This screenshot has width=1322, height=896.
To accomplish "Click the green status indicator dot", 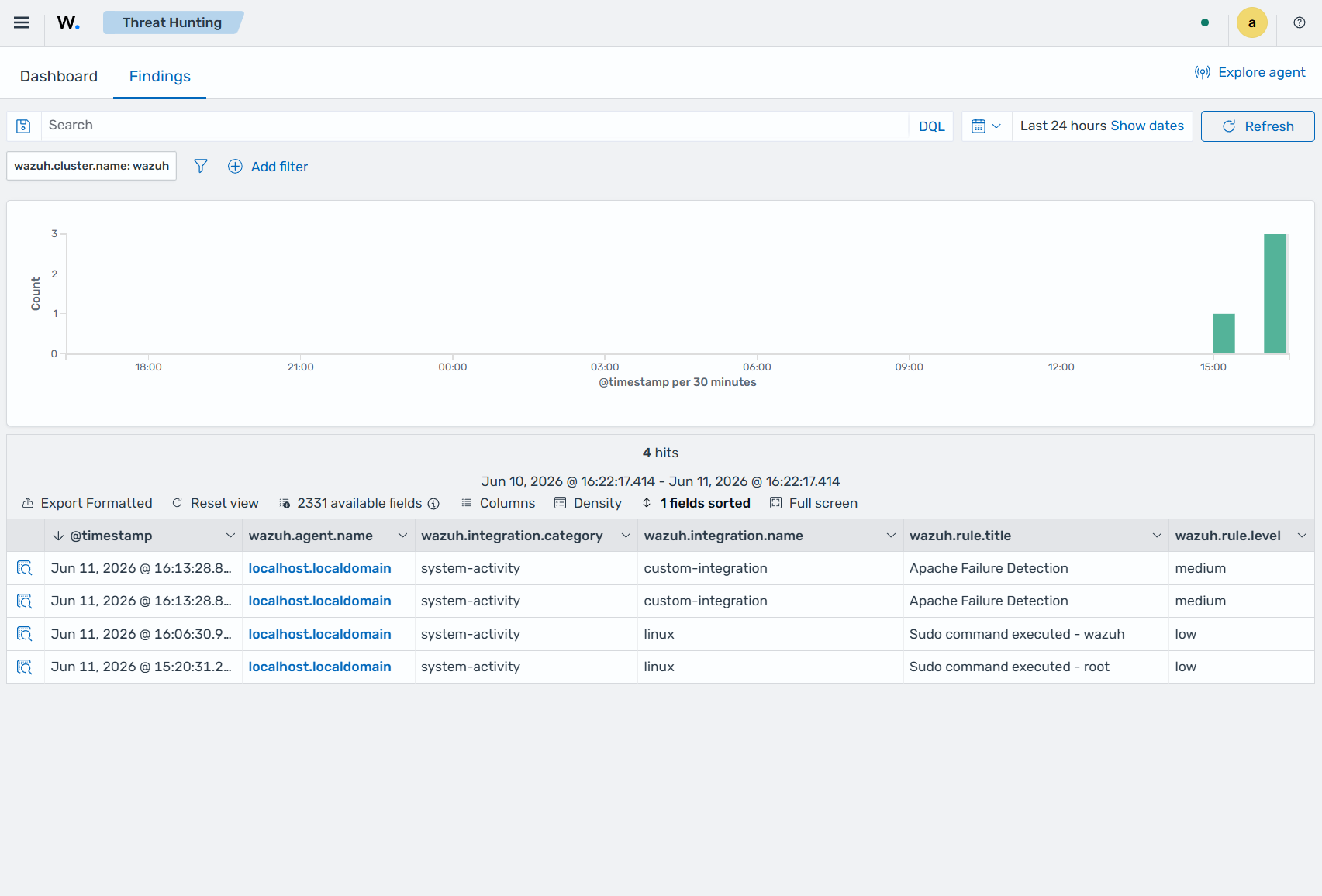I will coord(1205,22).
